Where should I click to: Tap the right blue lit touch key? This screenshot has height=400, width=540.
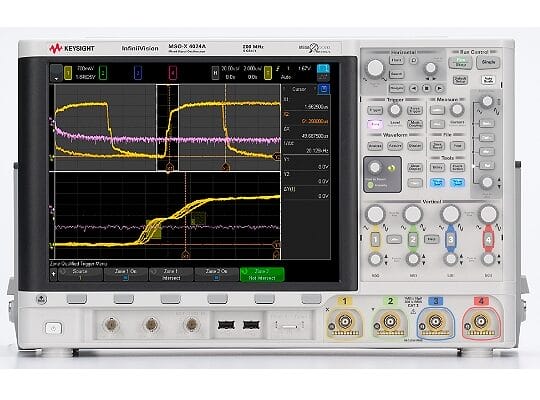coord(457,183)
